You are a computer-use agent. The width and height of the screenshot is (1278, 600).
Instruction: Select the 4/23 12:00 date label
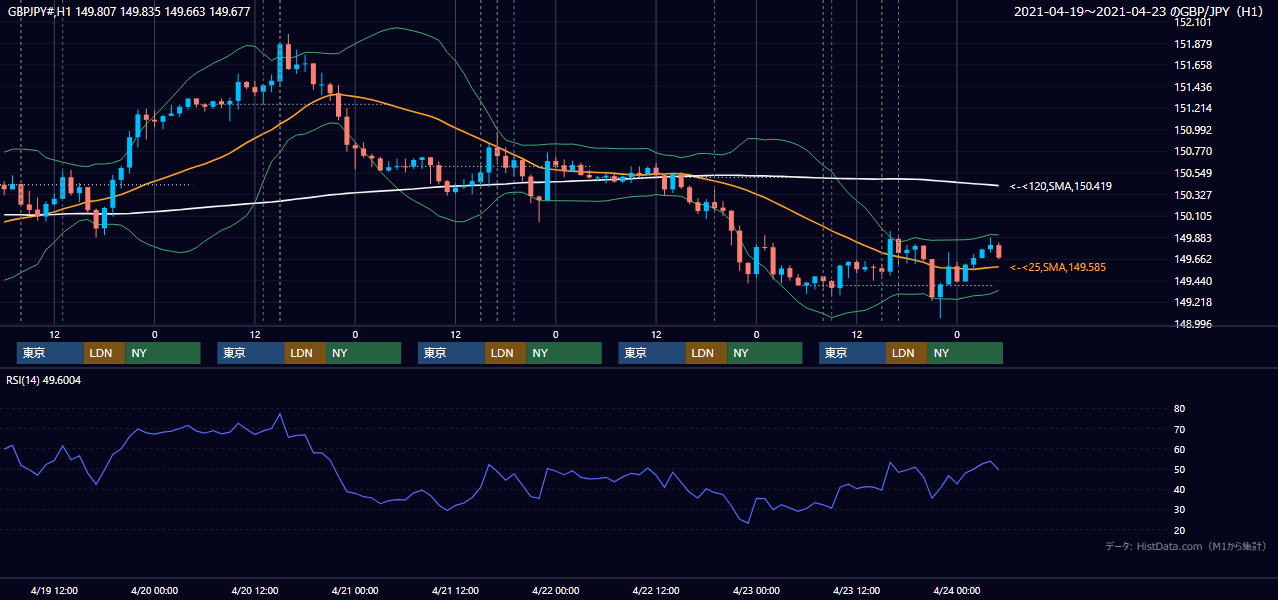click(857, 591)
